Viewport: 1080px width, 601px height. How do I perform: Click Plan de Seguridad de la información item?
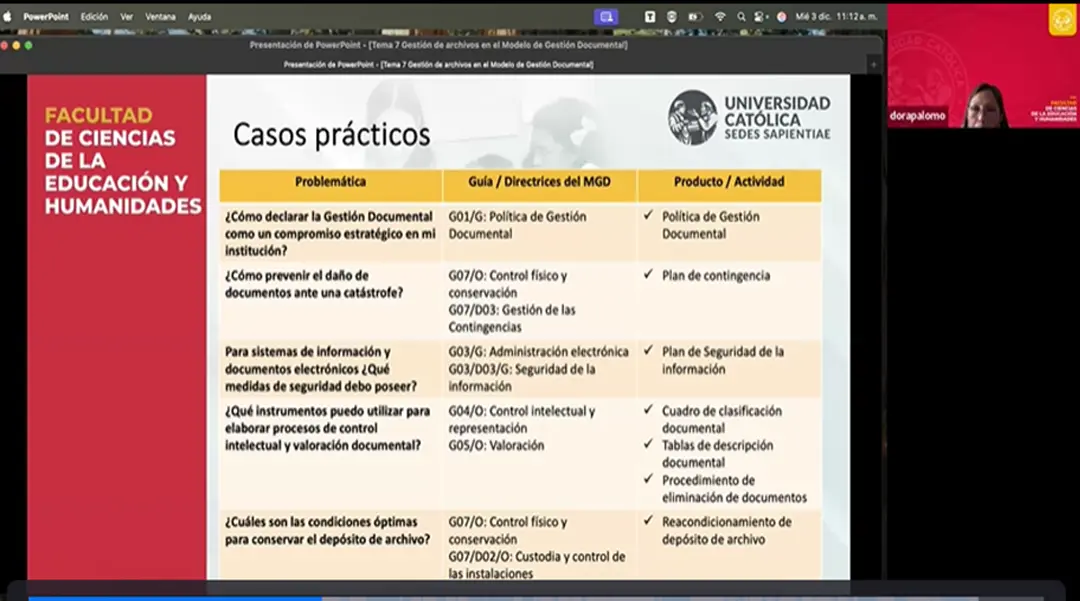tap(723, 360)
